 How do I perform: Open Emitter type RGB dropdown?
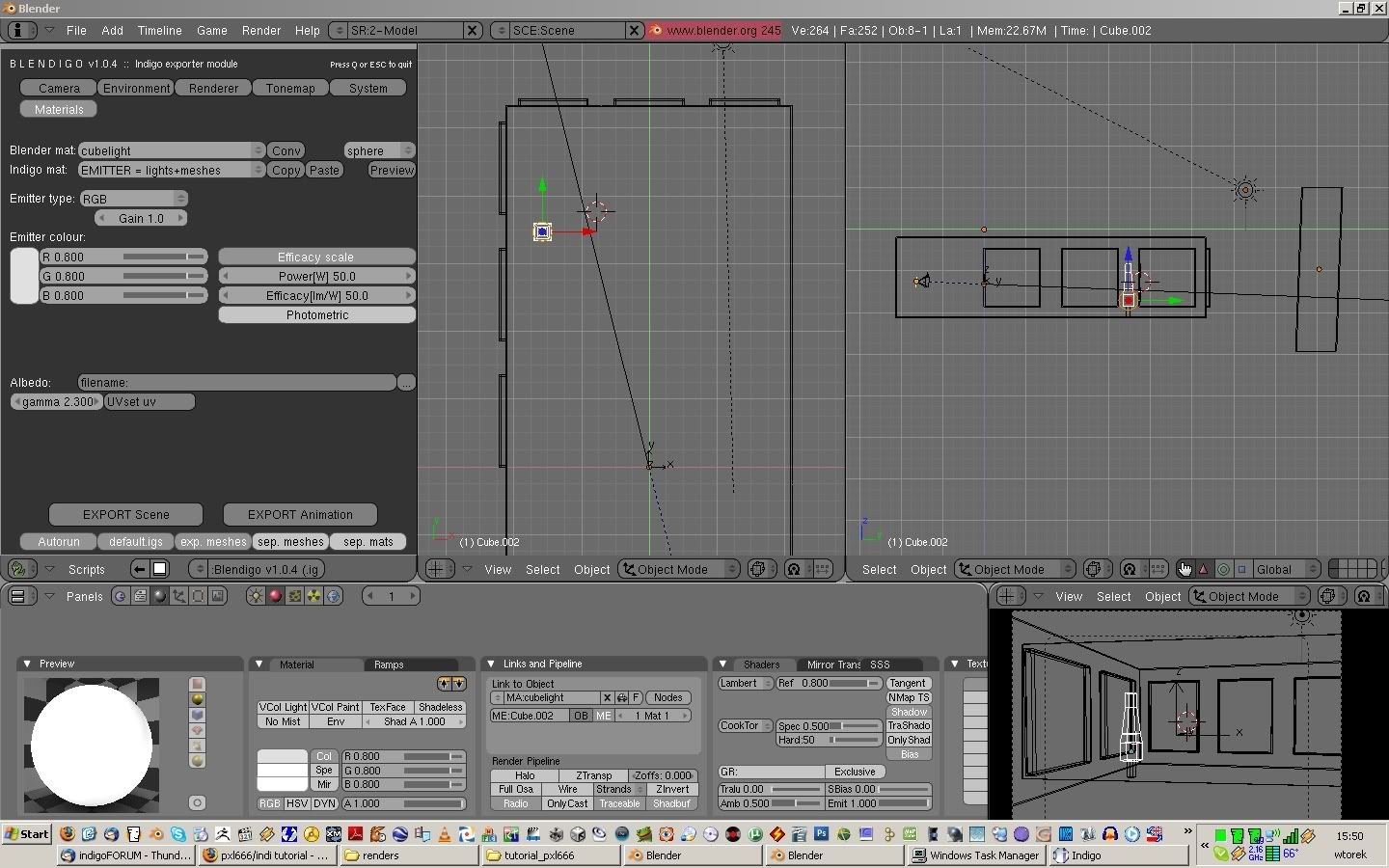click(x=133, y=199)
